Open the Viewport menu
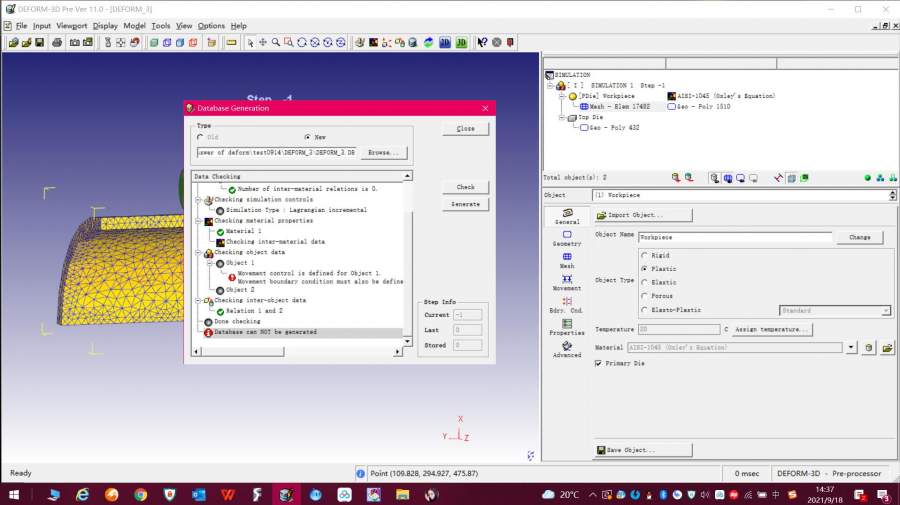900x505 pixels. tap(71, 25)
